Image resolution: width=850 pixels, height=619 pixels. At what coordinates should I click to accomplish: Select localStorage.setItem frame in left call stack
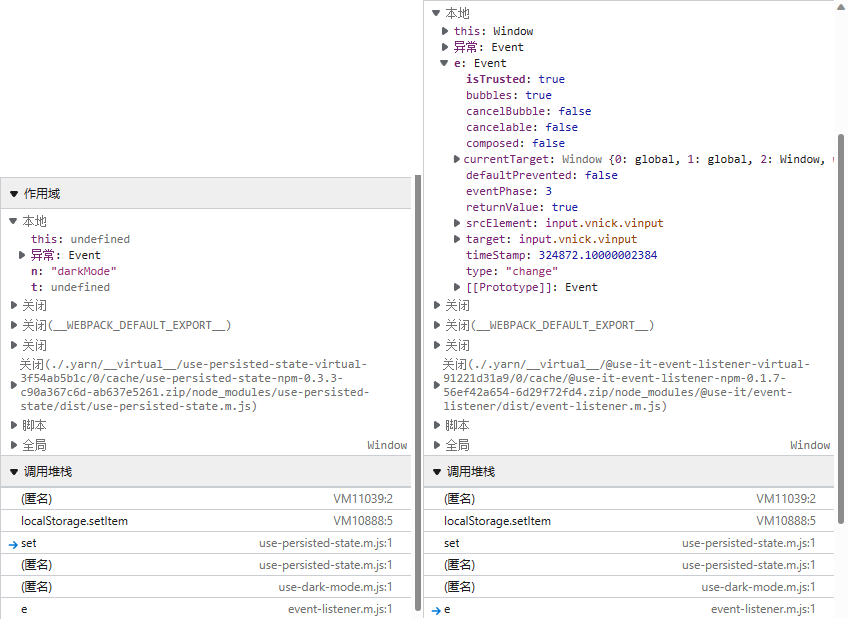206,521
